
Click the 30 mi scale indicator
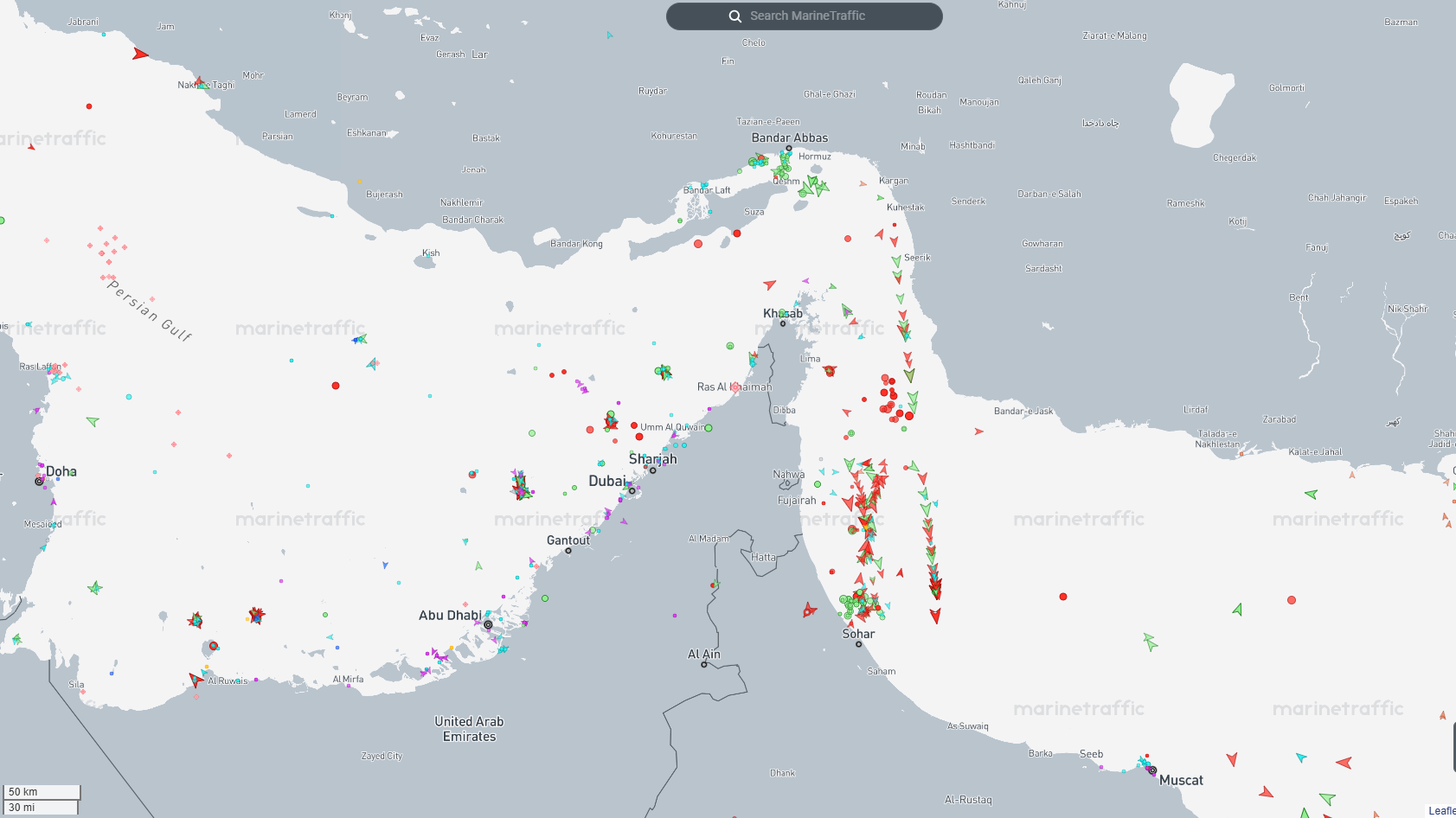point(41,808)
